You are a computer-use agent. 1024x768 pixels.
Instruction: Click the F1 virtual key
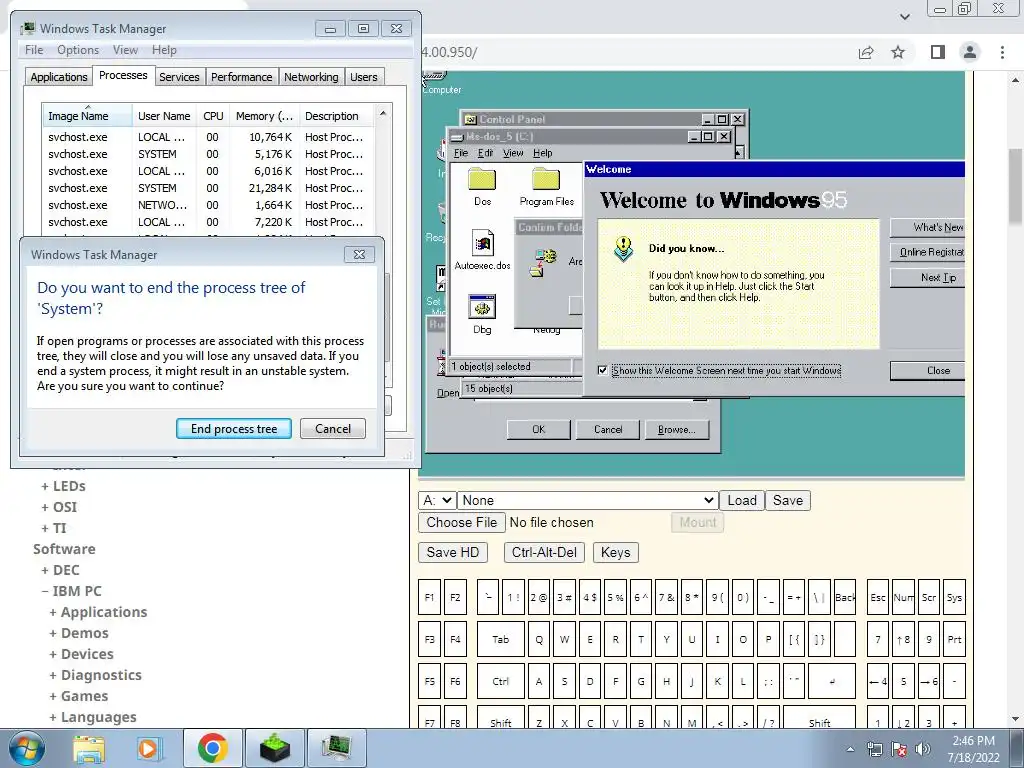tap(429, 597)
